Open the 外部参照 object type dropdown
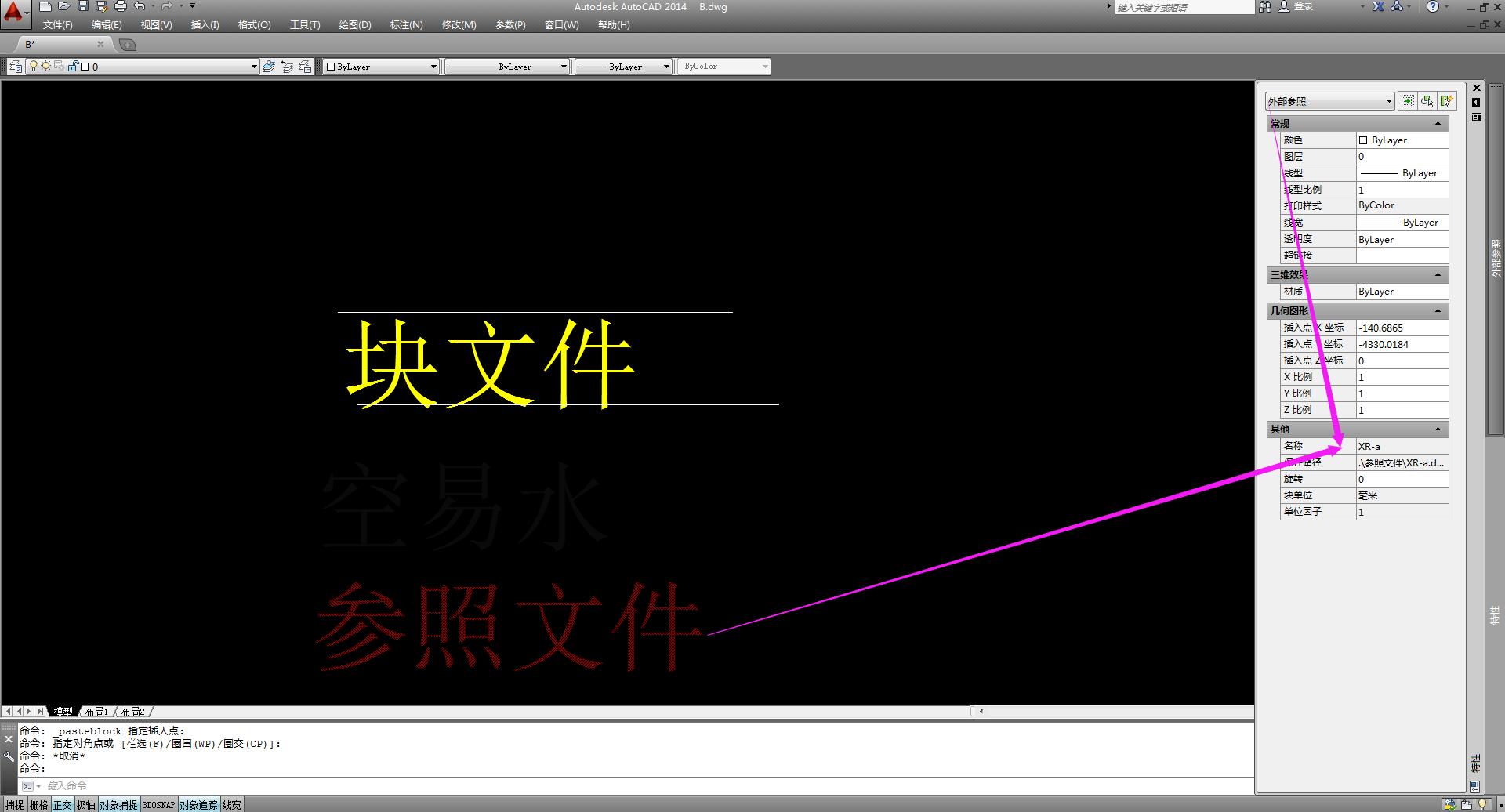Screen dimensions: 1505x812 pyautogui.click(x=1329, y=101)
